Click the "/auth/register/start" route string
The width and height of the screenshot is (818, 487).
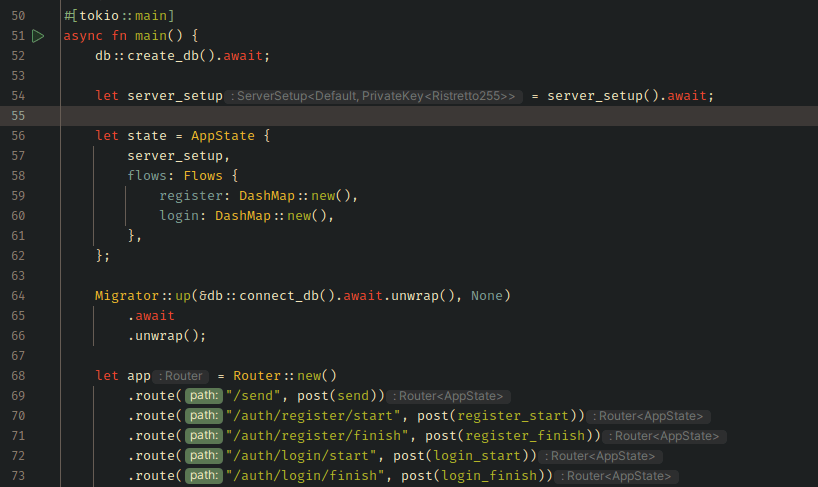pos(313,416)
